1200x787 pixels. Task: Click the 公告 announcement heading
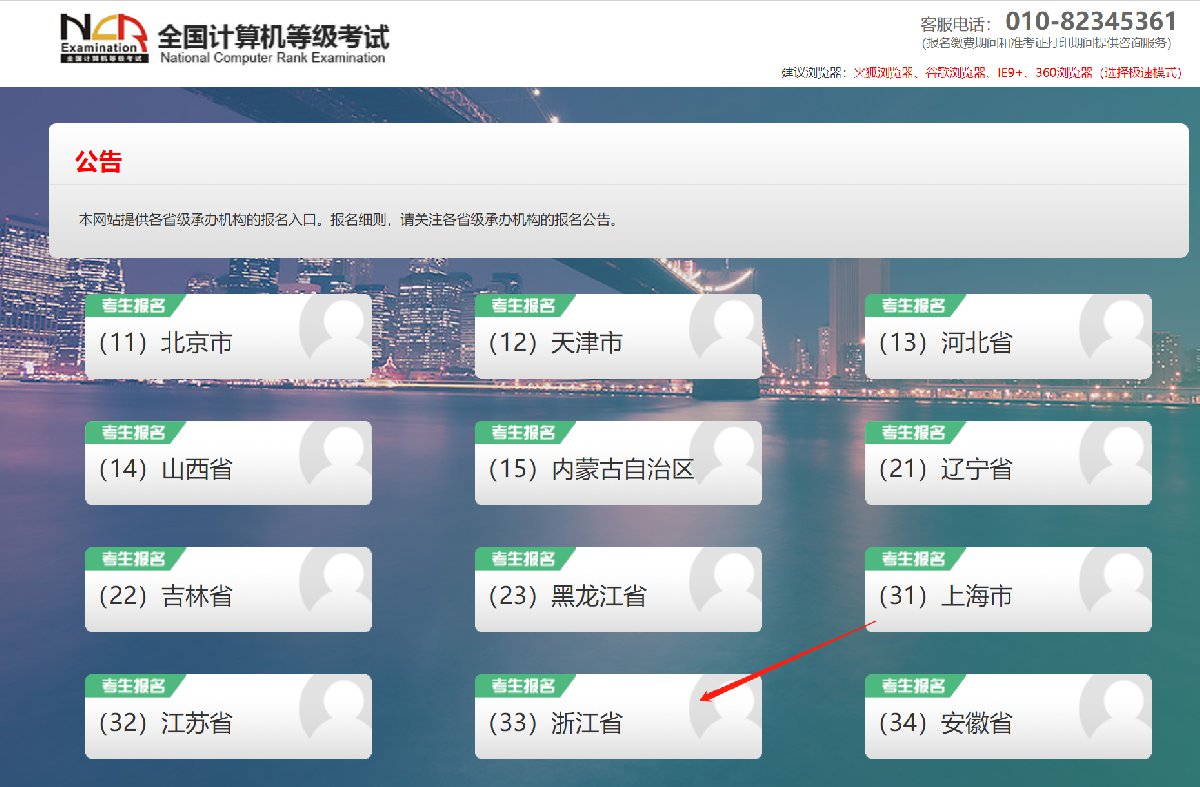click(x=98, y=162)
